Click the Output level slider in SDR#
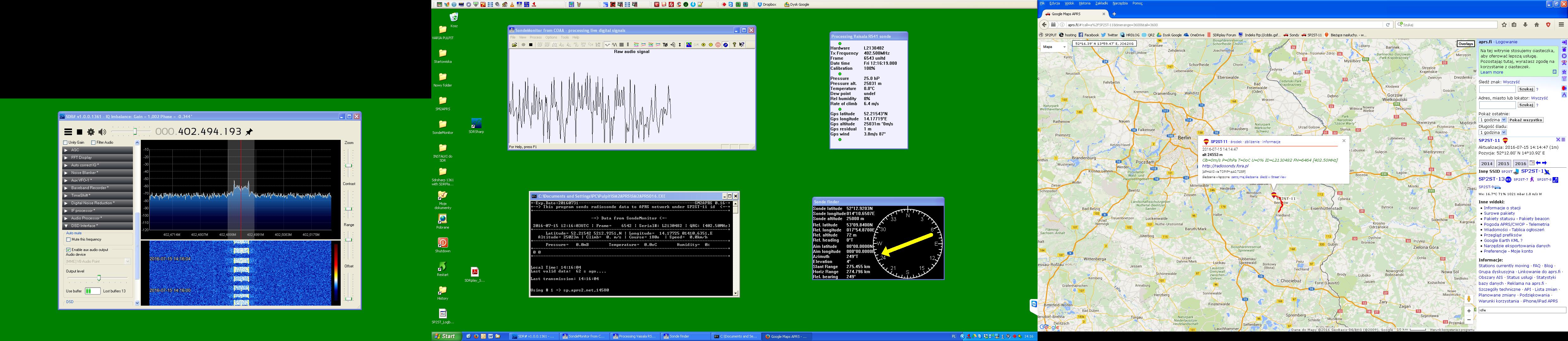1568x341 pixels. click(99, 278)
